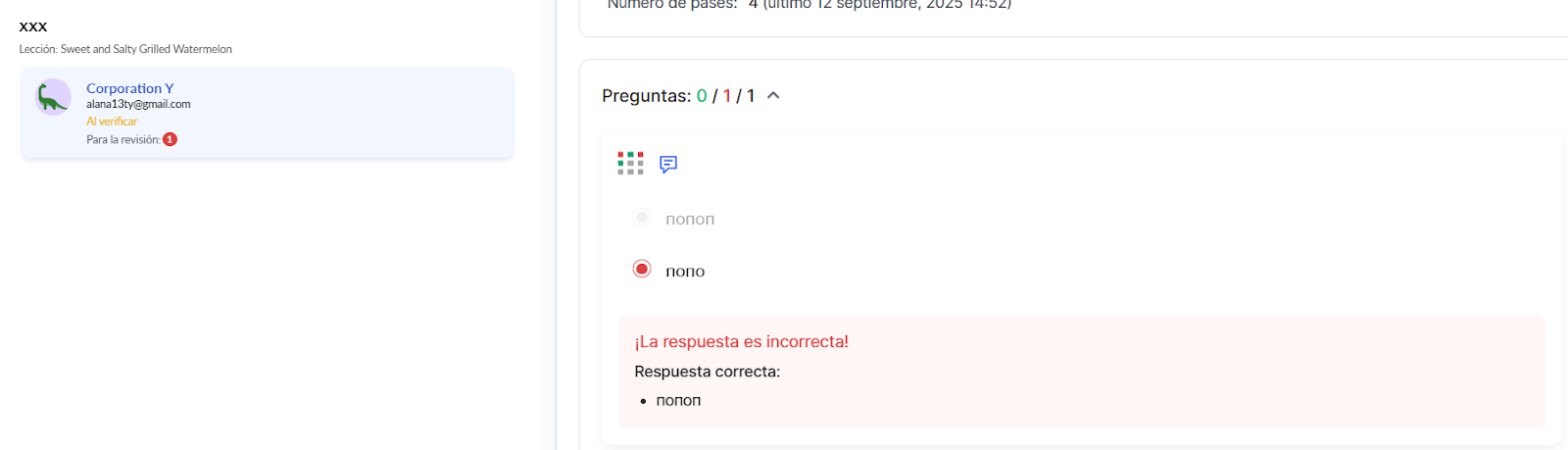Screen dimensions: 1568x450
Task: Click the red review count badge
Action: tap(170, 139)
